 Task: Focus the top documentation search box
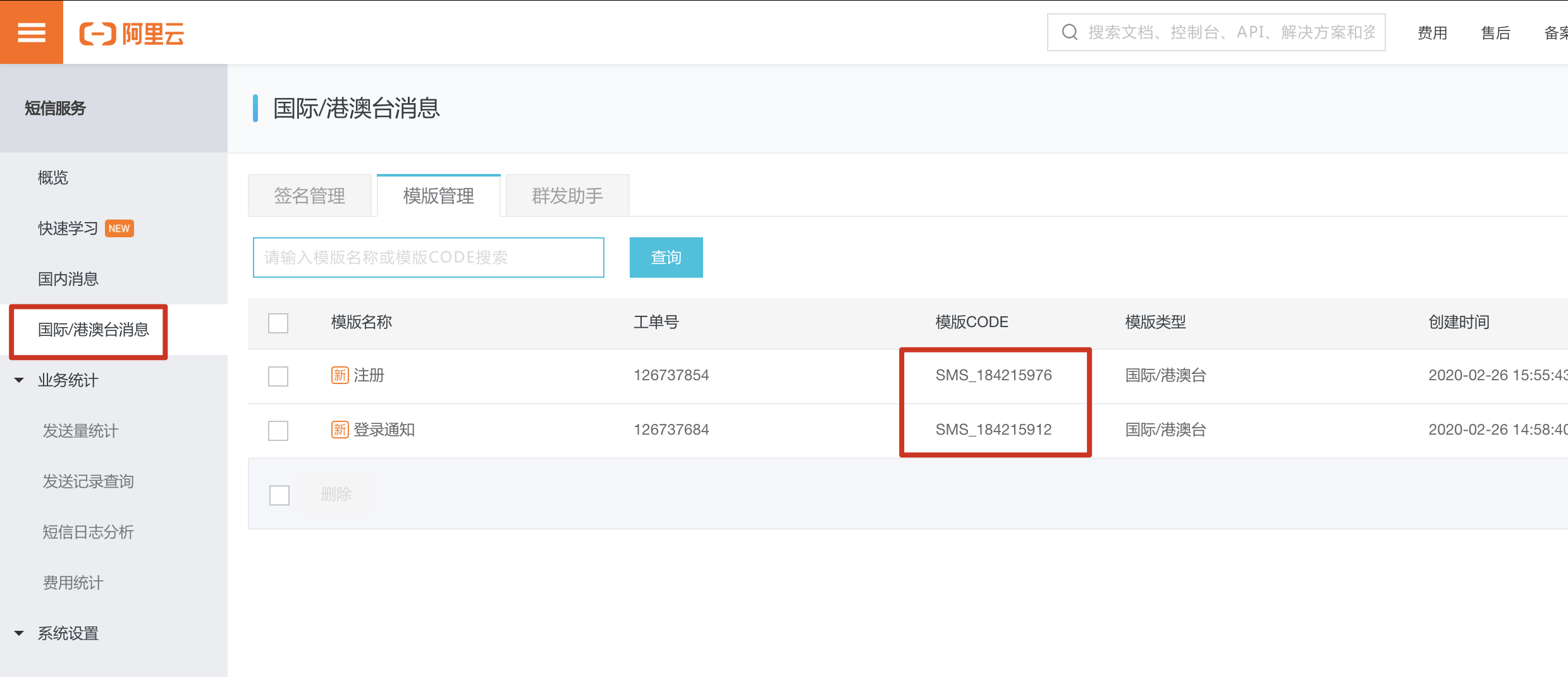click(1230, 32)
